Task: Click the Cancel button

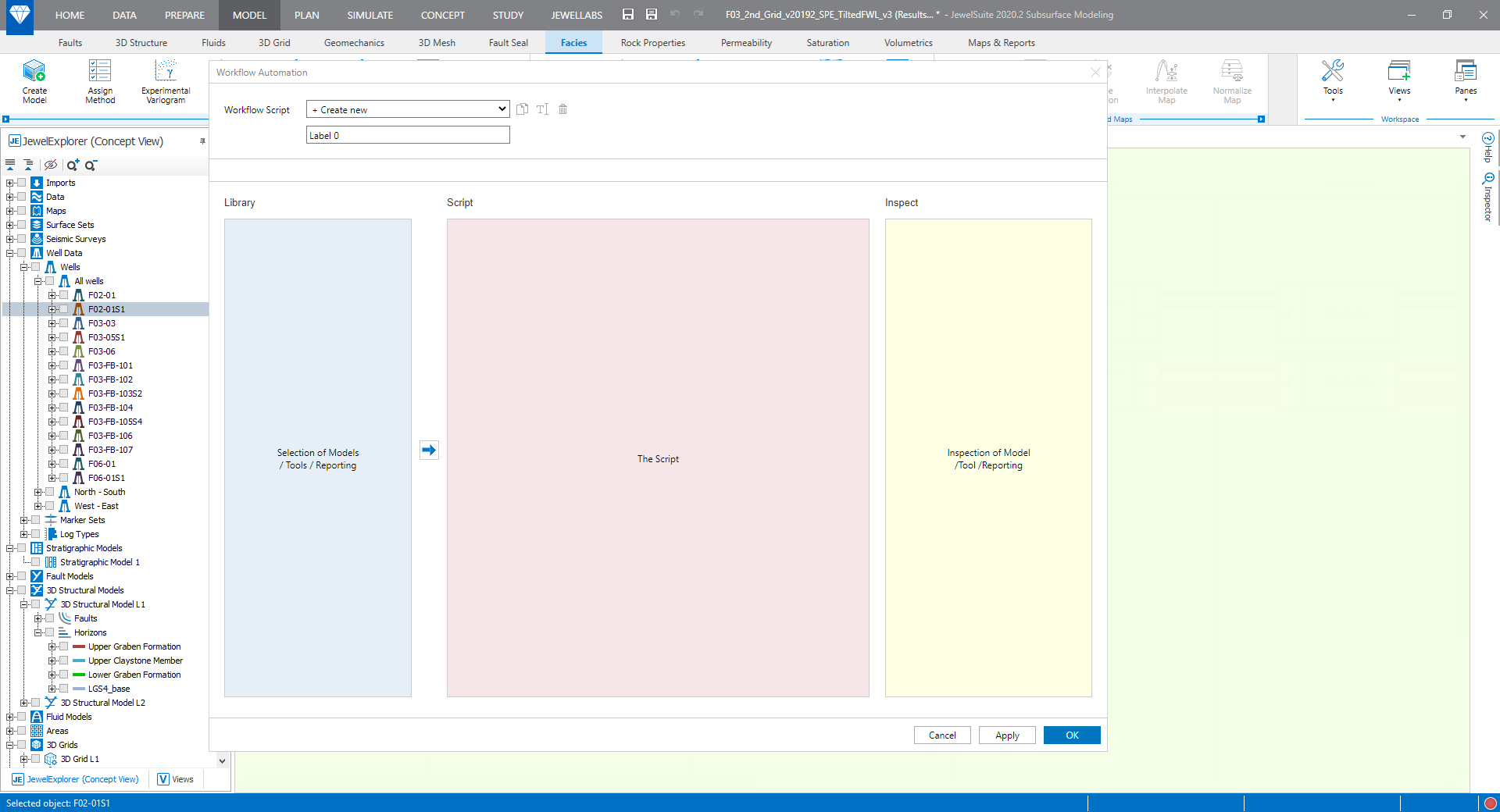Action: (942, 735)
